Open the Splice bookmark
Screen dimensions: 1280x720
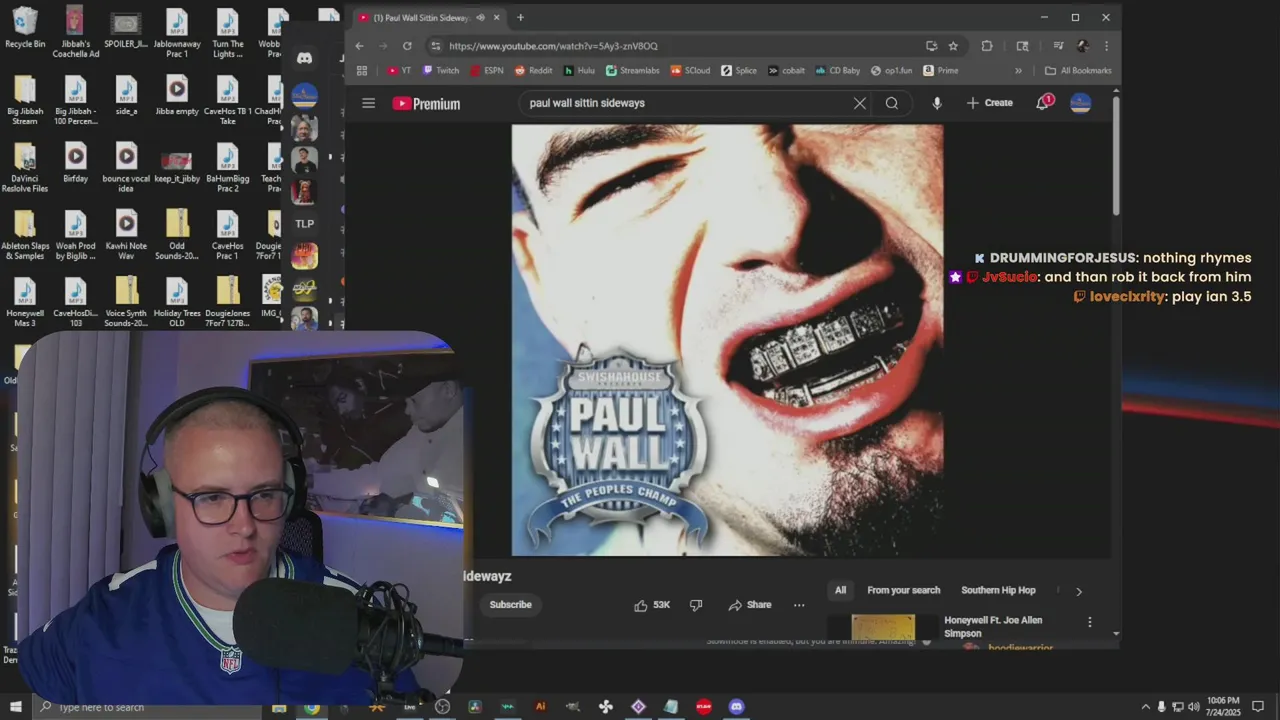click(x=738, y=71)
